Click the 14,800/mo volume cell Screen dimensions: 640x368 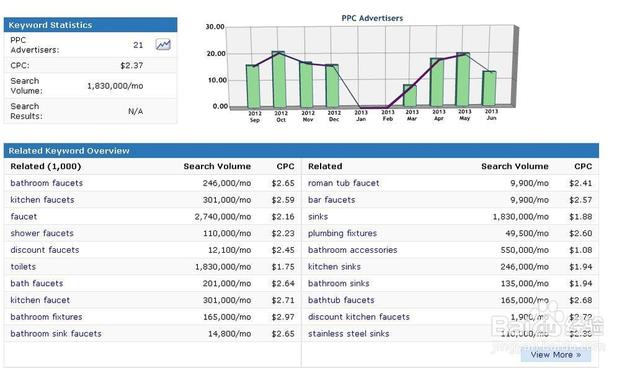229,334
